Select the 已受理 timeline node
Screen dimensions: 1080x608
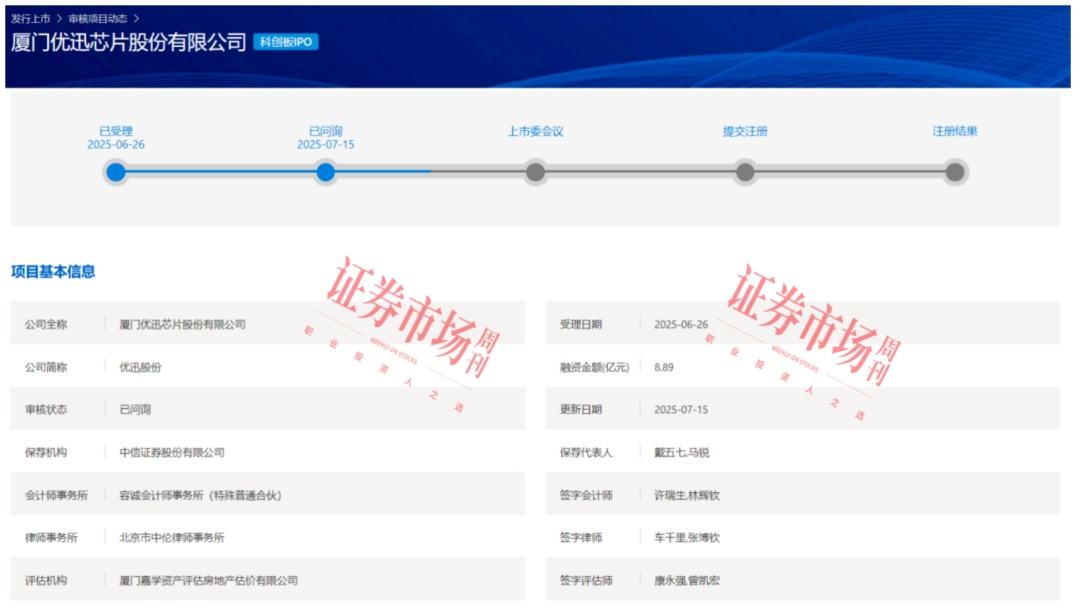[116, 172]
